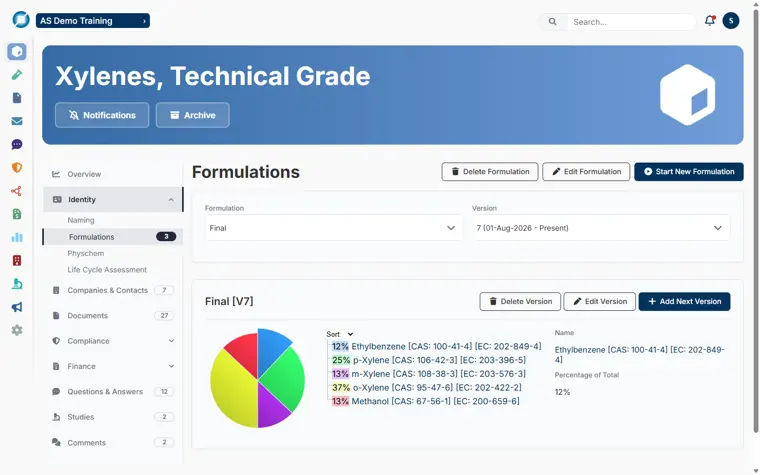Click the page vertical scrollbar
The width and height of the screenshot is (760, 475).
[x=756, y=220]
